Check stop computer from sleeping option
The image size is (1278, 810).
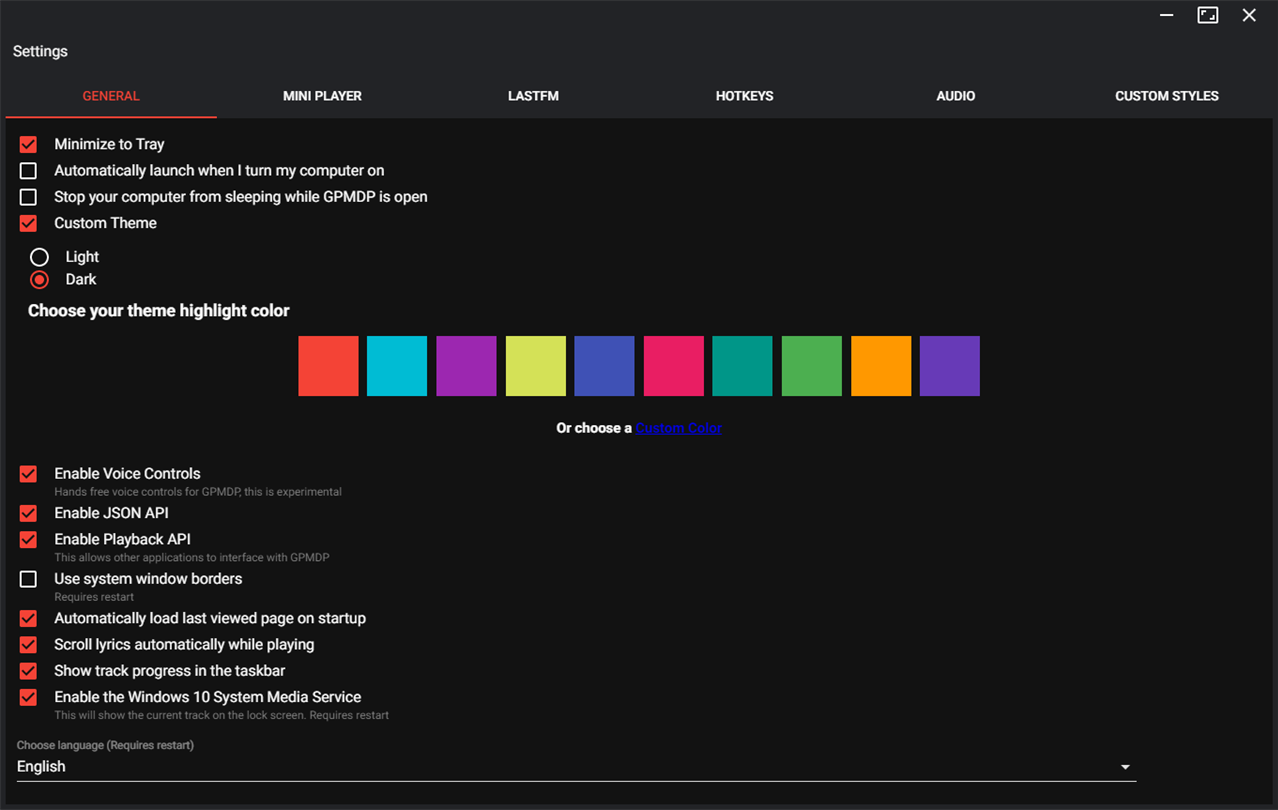28,197
